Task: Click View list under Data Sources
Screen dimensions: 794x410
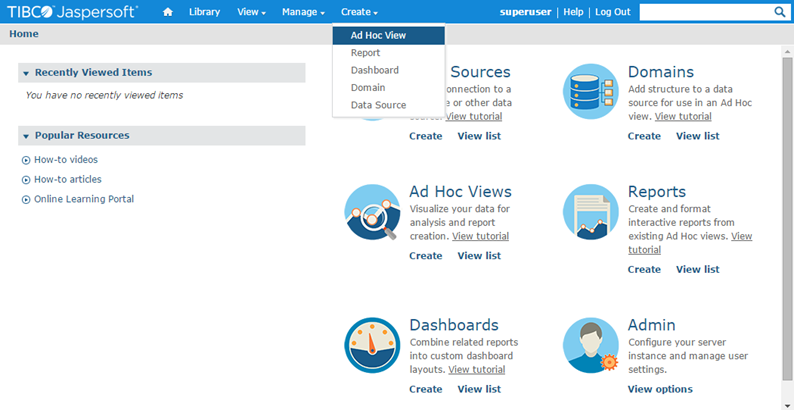Action: click(479, 136)
